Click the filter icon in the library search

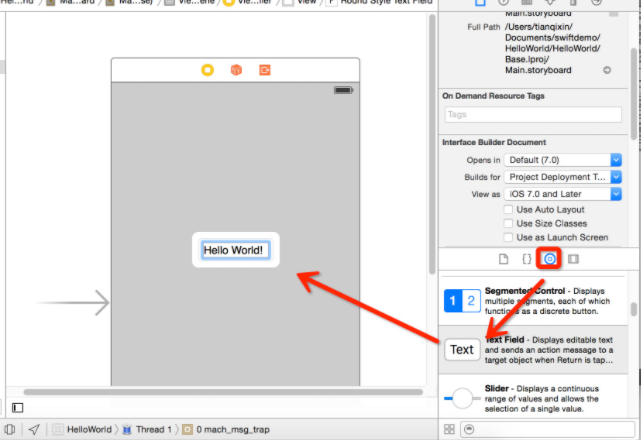point(469,429)
